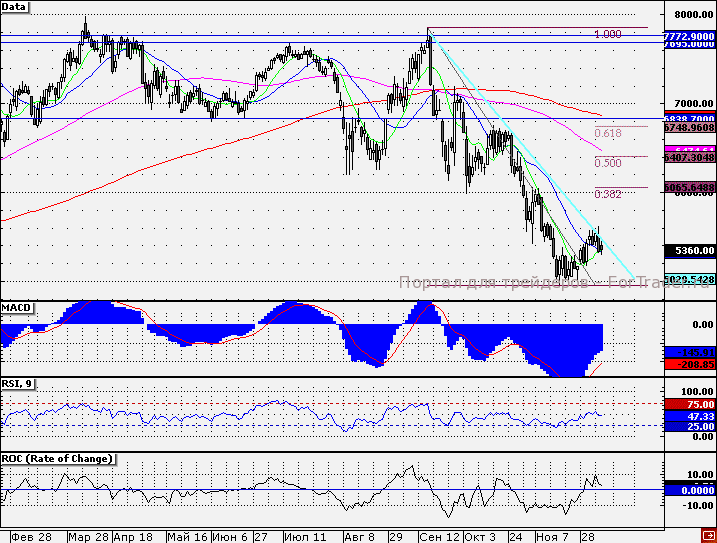This screenshot has width=717, height=543.
Task: Click the Fibonacci 0.382 level label
Action: click(607, 194)
